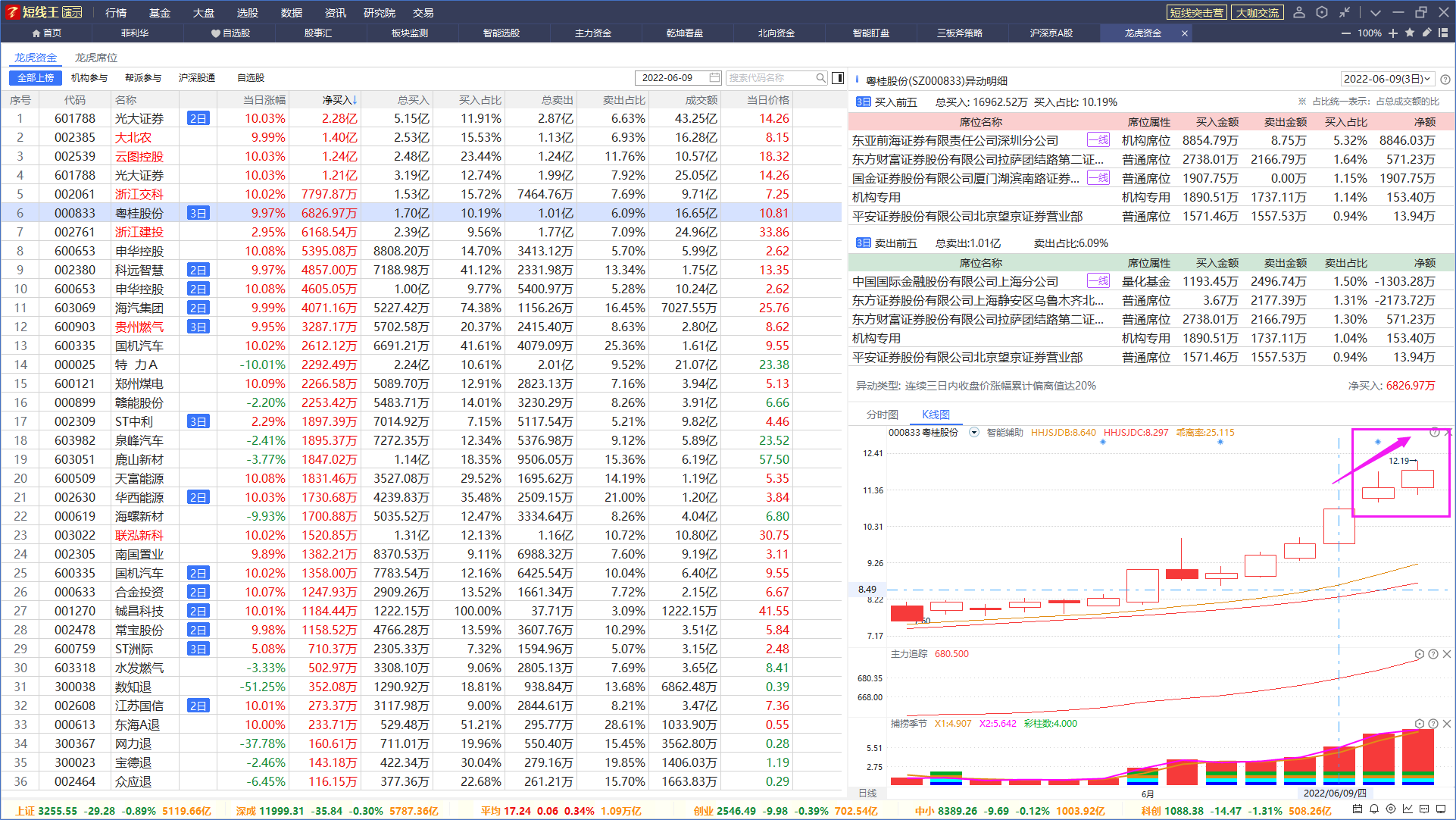Image resolution: width=1456 pixels, height=820 pixels.
Task: Switch to the 分时图 chart tab
Action: 883,415
